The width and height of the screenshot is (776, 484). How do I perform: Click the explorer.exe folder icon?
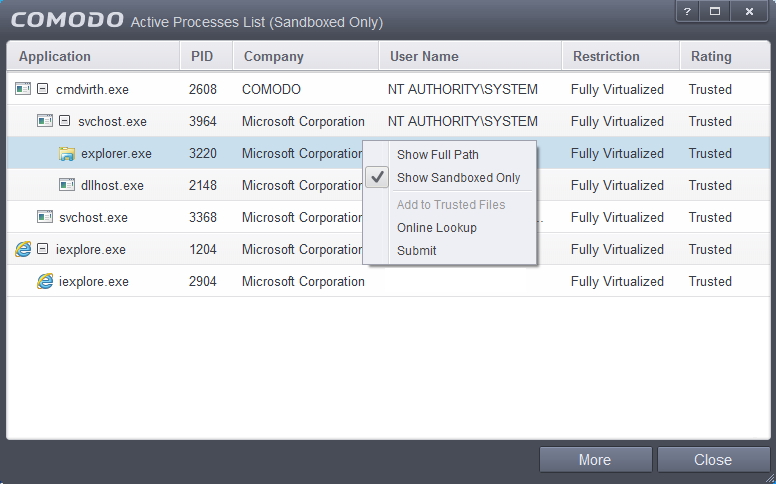[x=66, y=153]
